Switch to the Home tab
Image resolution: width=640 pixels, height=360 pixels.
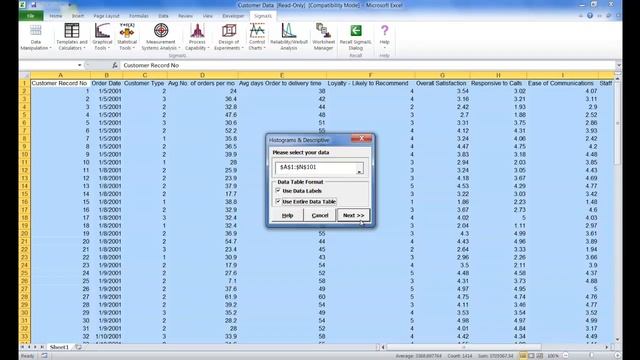coord(56,16)
